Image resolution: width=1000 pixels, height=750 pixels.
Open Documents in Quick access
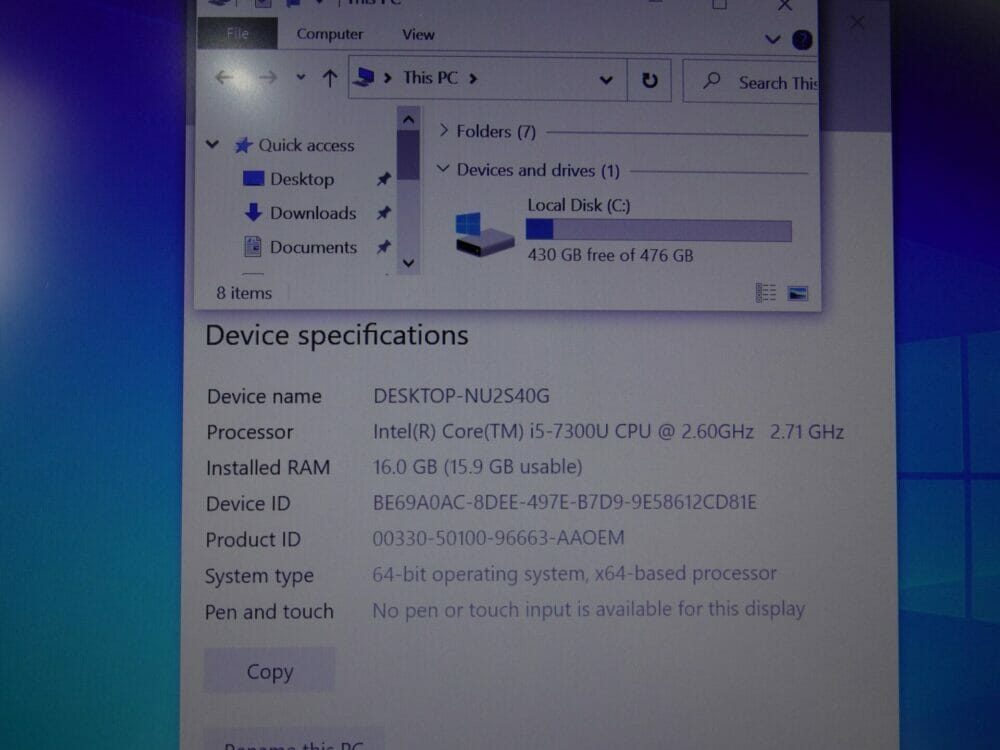(x=313, y=247)
